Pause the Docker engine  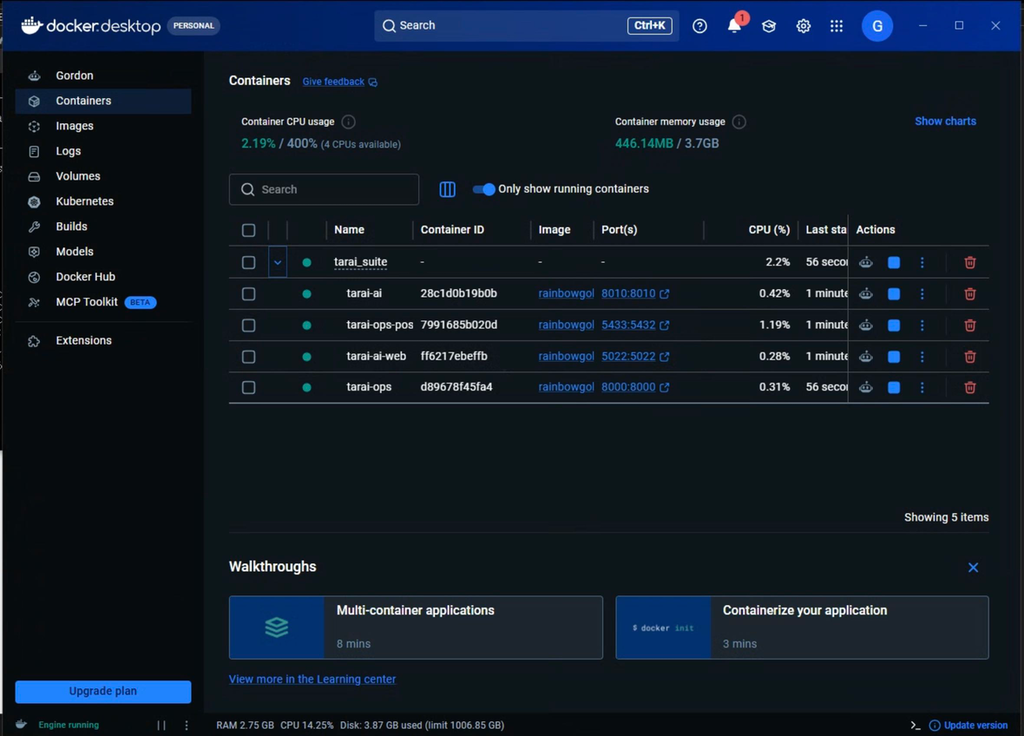pyautogui.click(x=161, y=726)
